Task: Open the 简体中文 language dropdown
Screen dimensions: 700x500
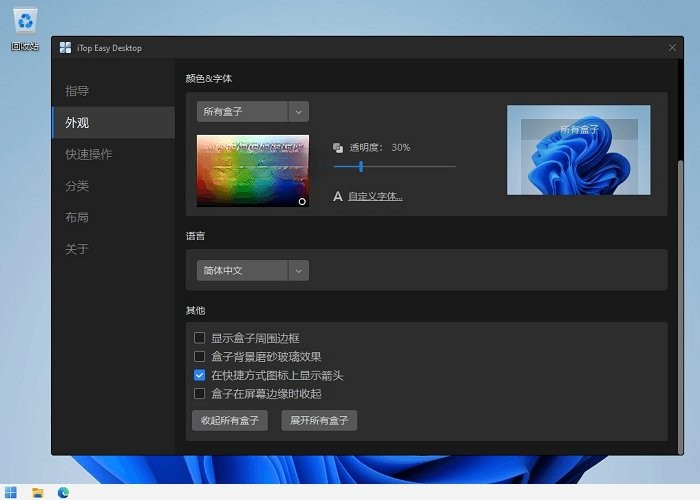Action: point(253,271)
